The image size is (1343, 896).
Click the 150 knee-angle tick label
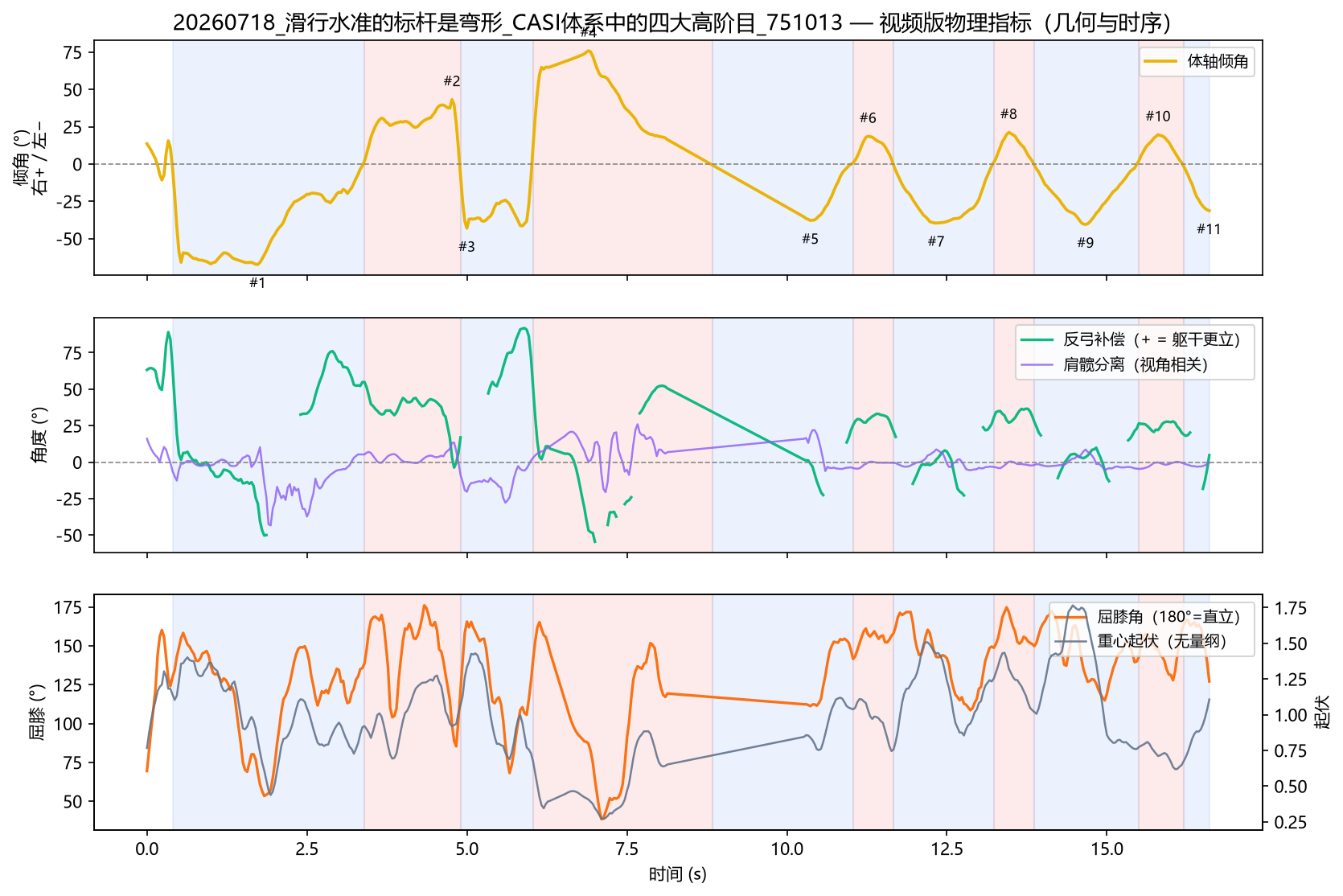click(69, 646)
